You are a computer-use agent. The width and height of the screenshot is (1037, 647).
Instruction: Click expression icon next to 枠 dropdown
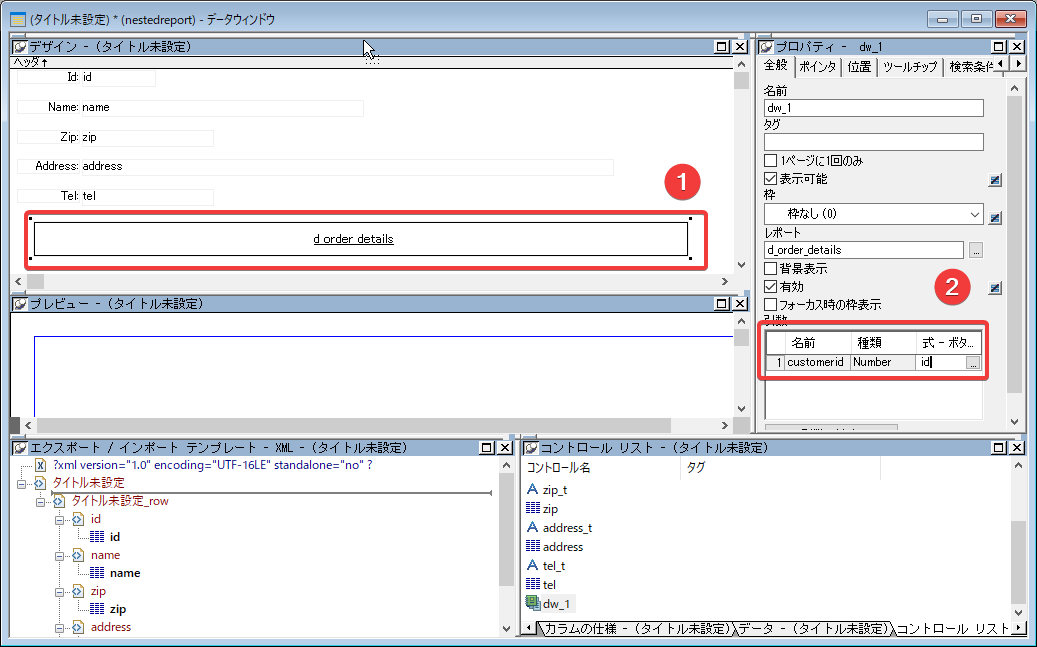(995, 217)
